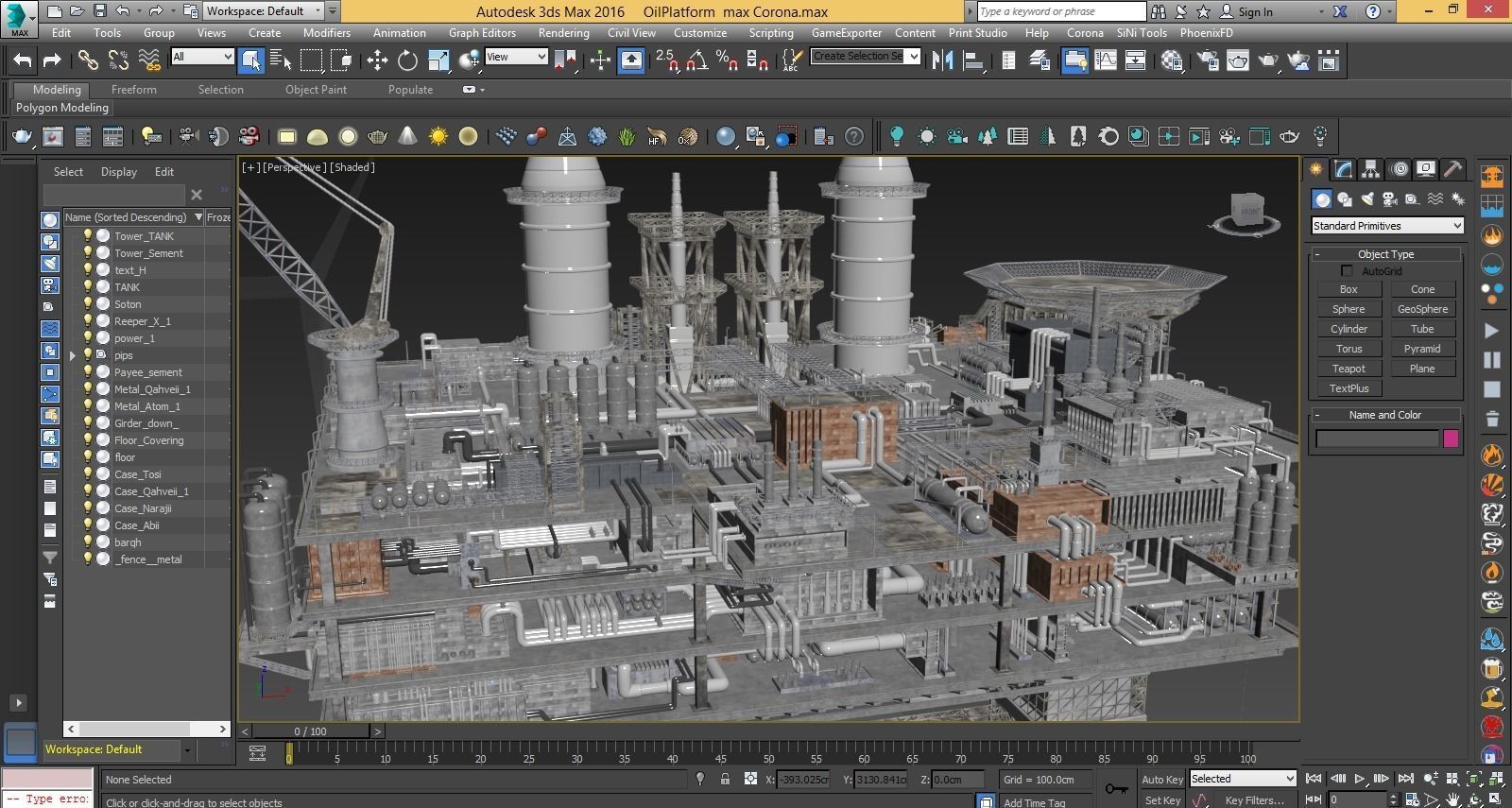Switch to the Display command panel tab

tap(1426, 169)
